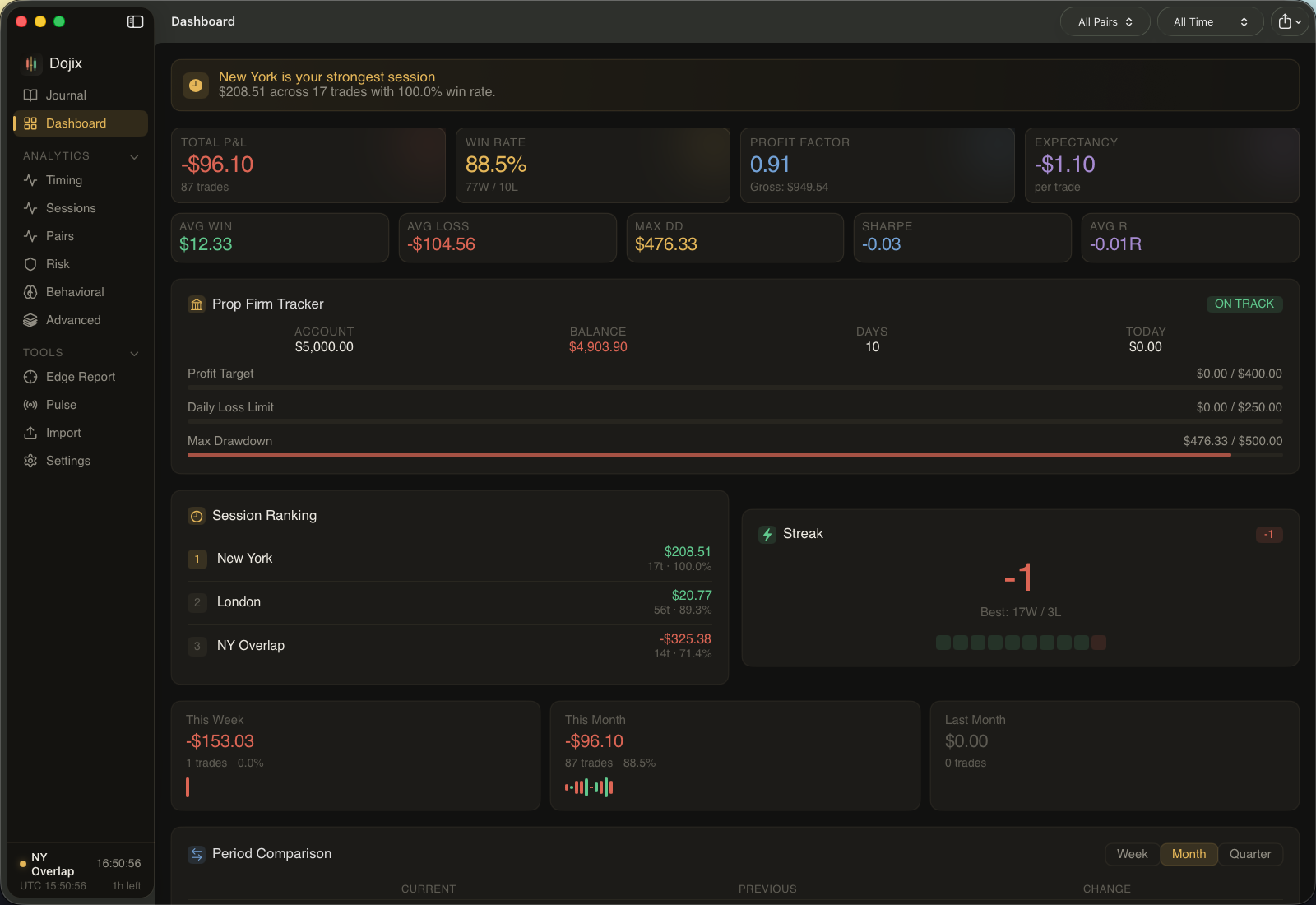
Task: Open the Behavioral analytics icon
Action: [x=30, y=292]
